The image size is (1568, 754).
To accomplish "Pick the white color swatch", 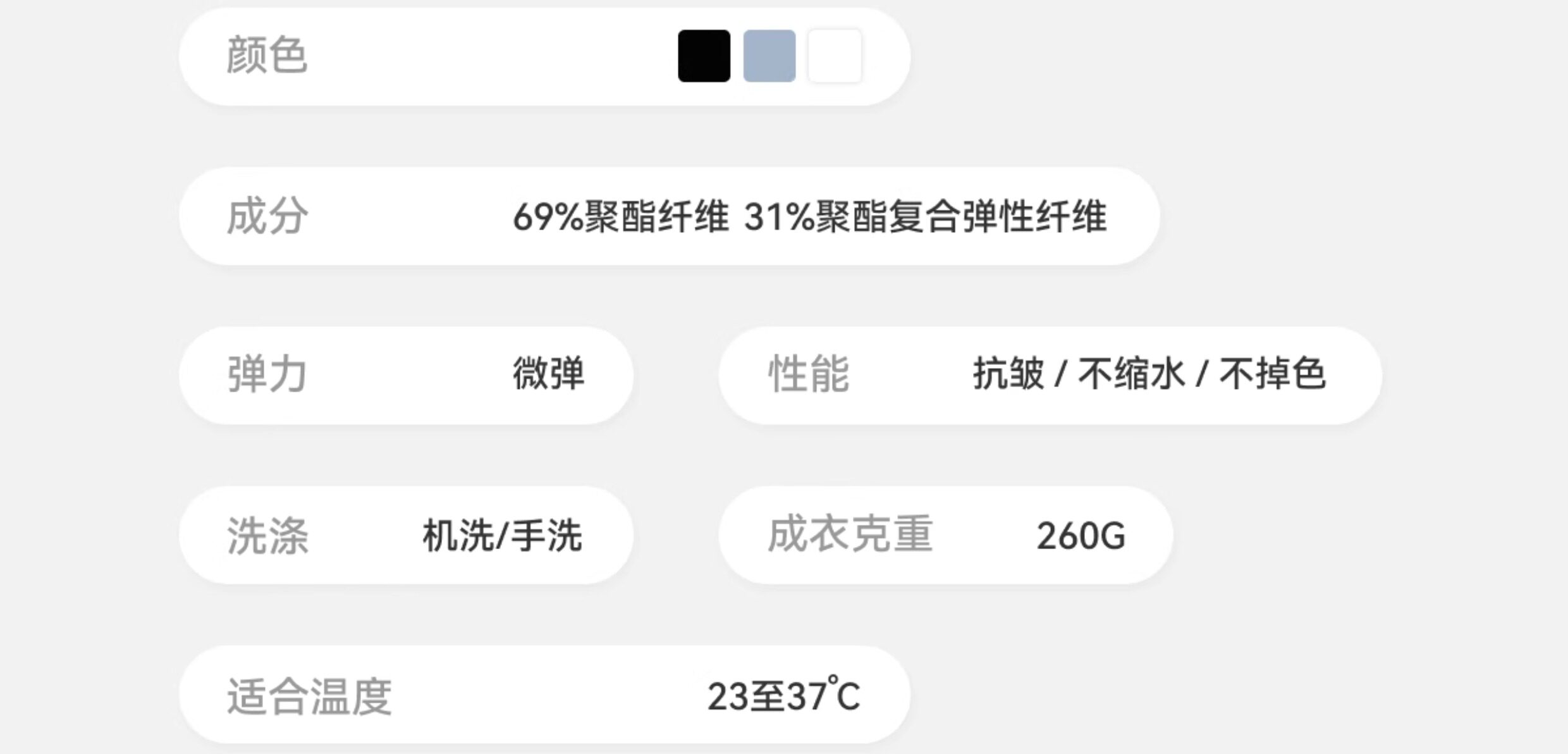I will pos(835,56).
